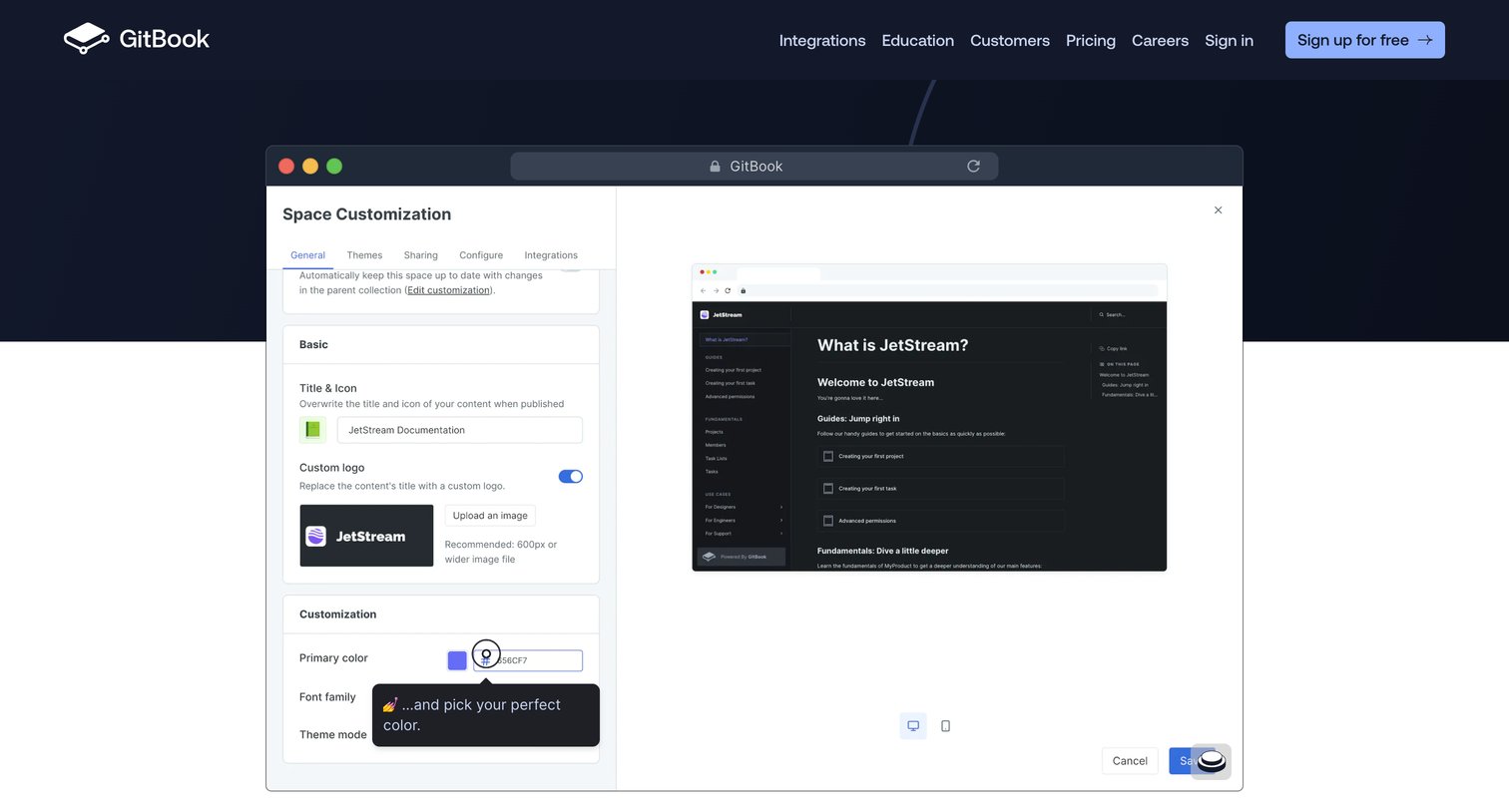Click the Cancel button
1509x812 pixels.
(1130, 761)
